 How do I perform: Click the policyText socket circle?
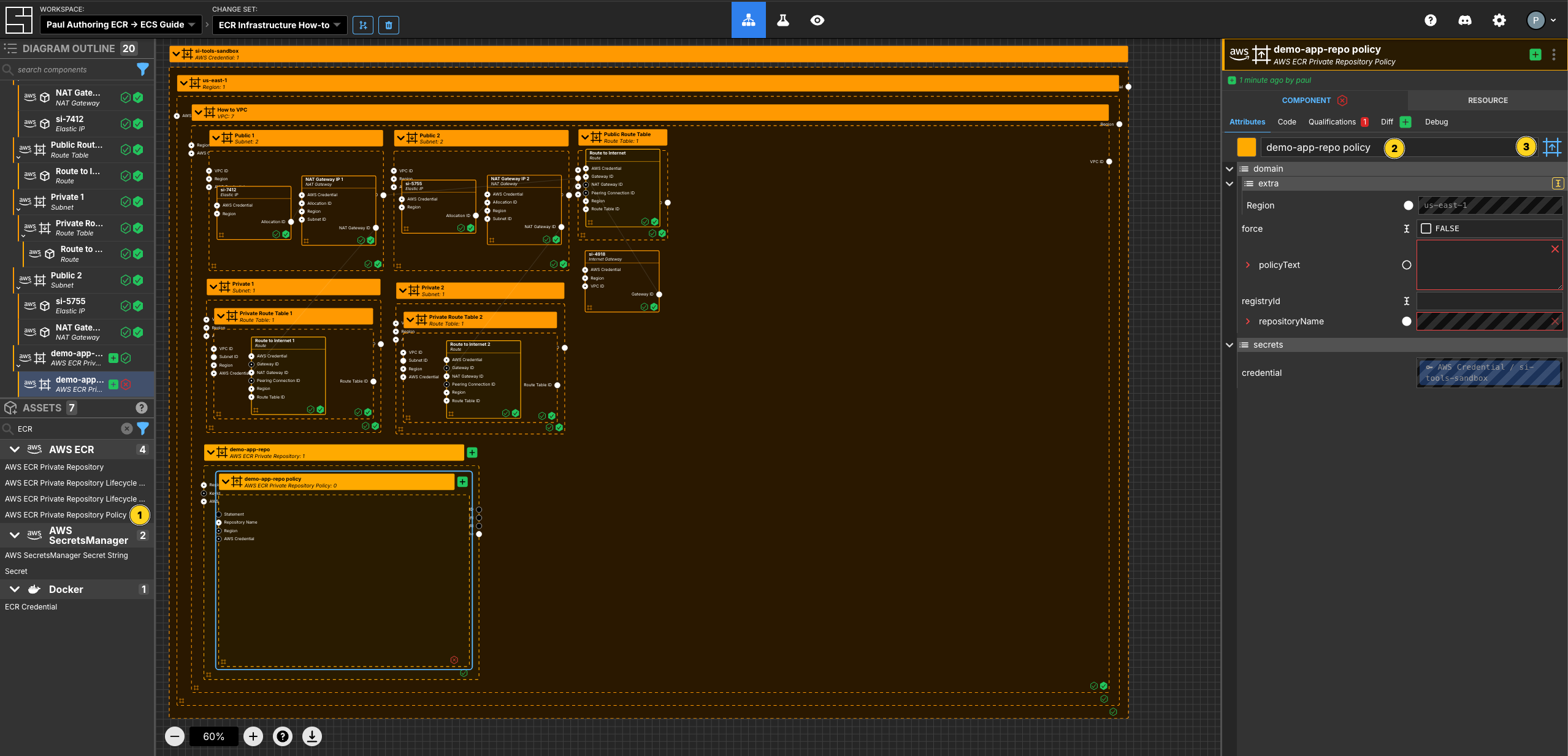click(x=1407, y=265)
